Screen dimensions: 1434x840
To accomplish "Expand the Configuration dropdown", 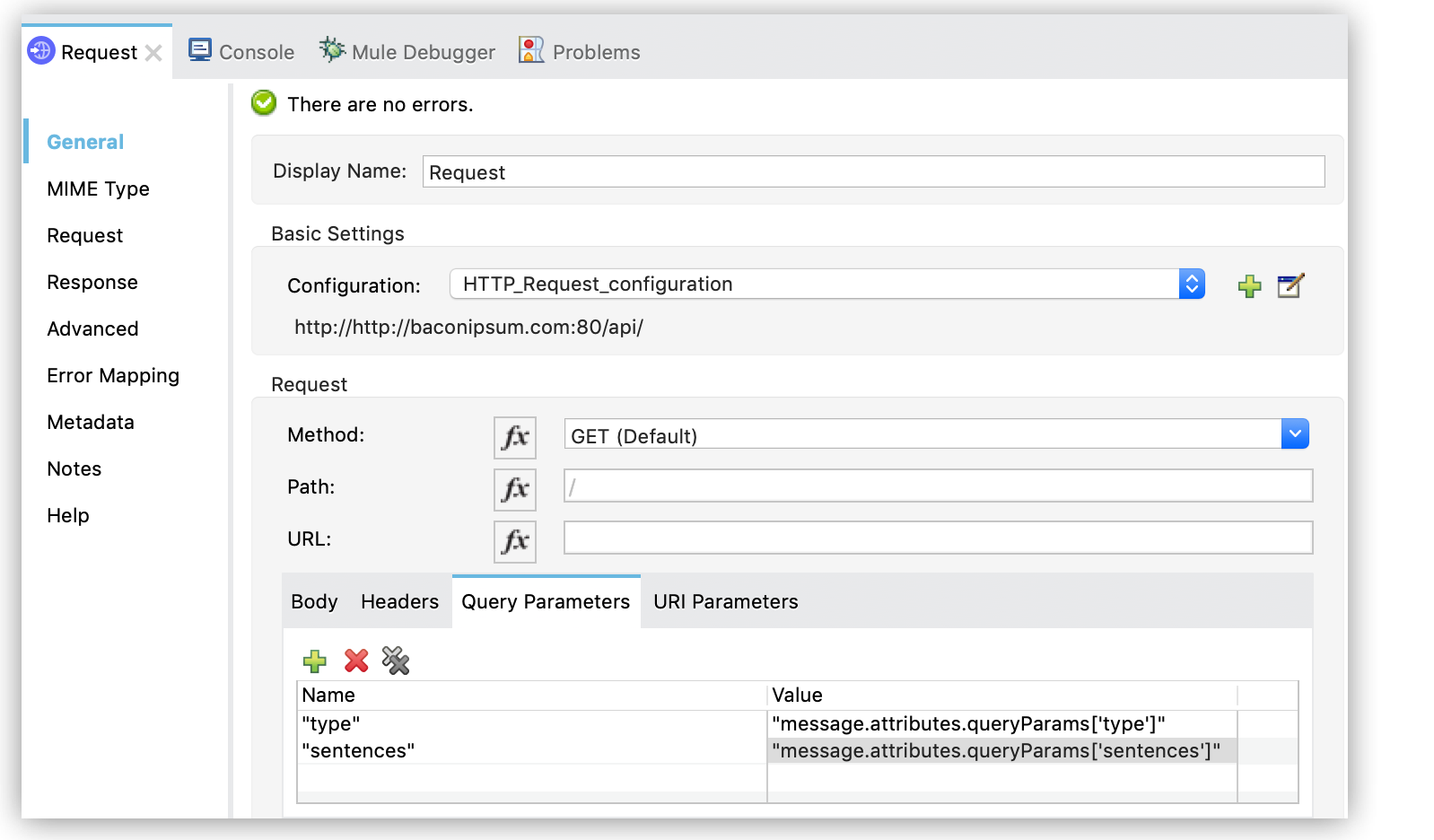I will click(x=1192, y=284).
